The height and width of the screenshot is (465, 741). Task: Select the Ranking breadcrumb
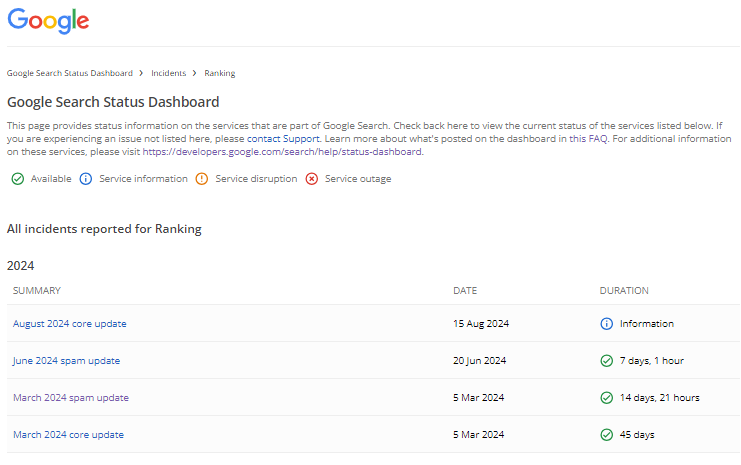220,73
